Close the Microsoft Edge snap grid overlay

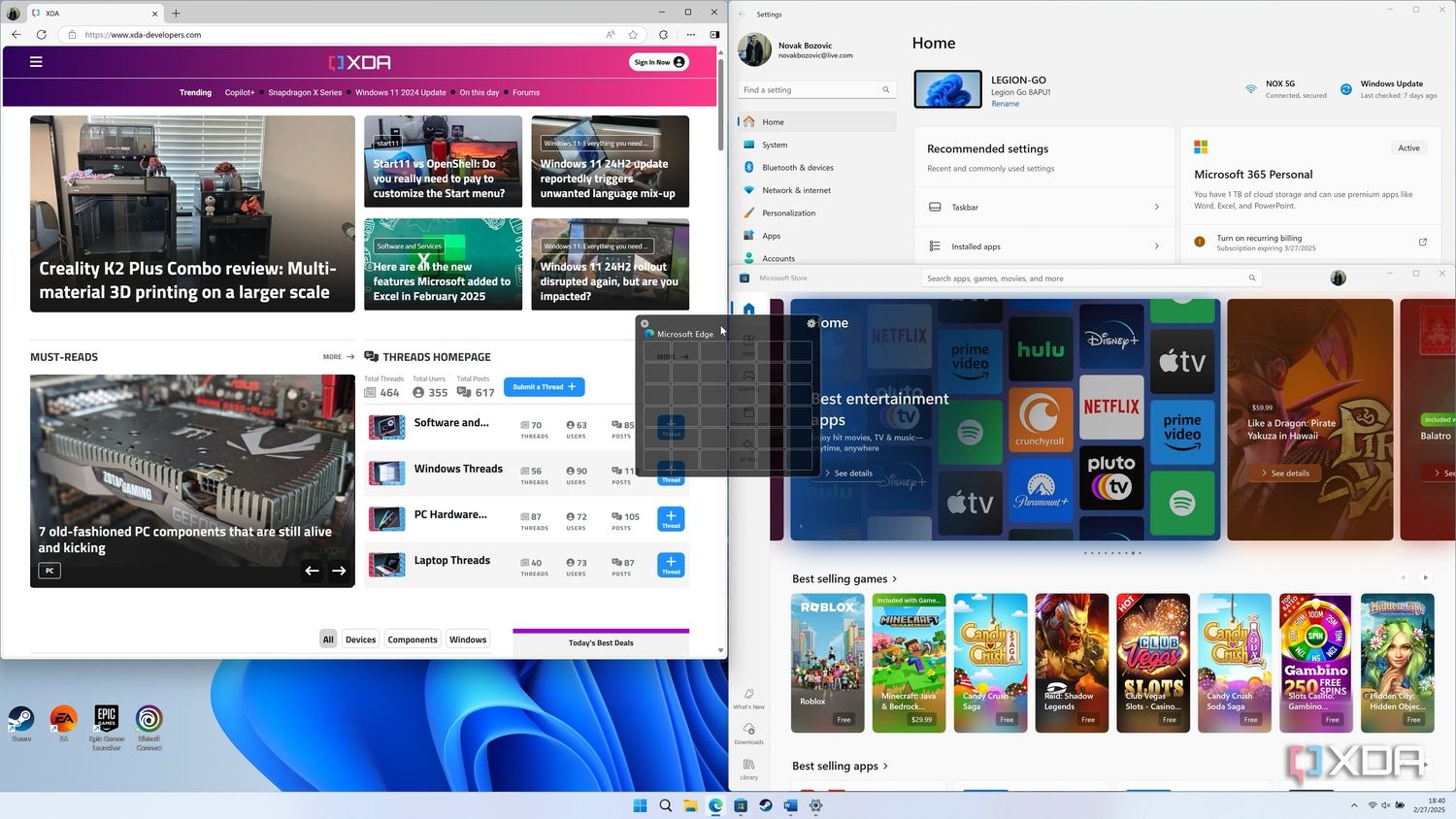point(645,323)
